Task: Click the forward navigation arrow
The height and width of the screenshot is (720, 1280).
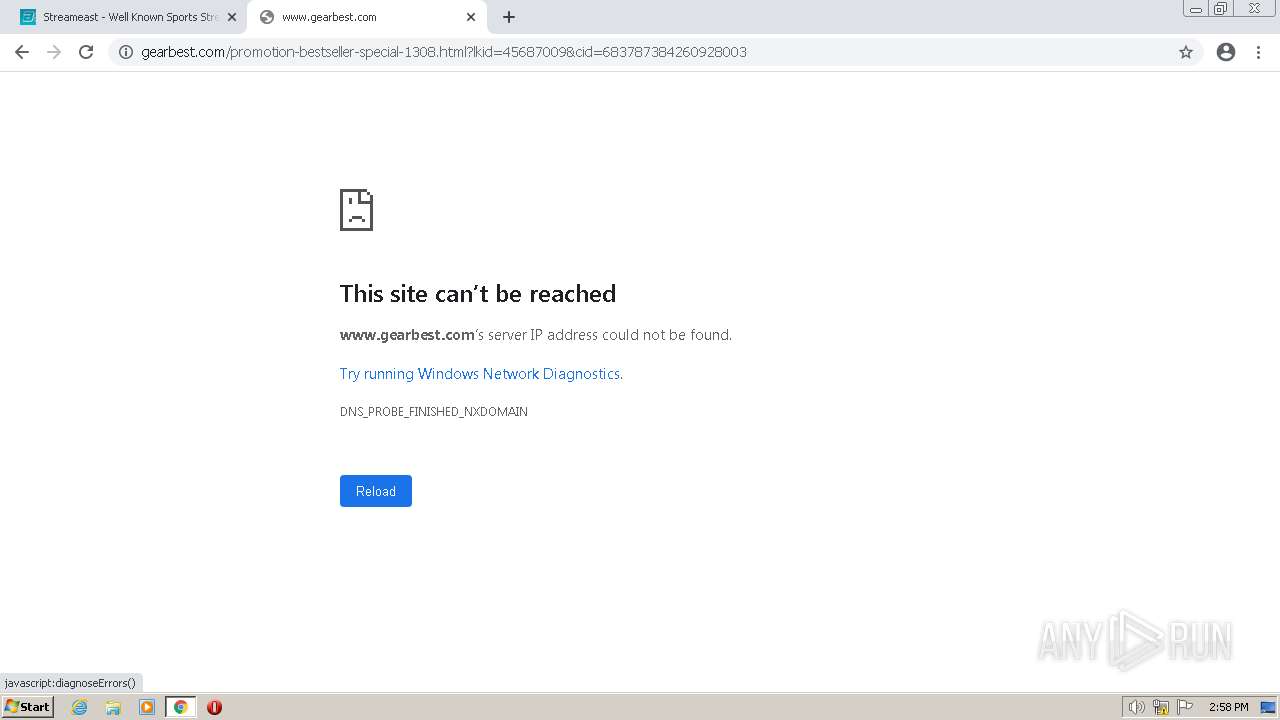Action: coord(54,52)
